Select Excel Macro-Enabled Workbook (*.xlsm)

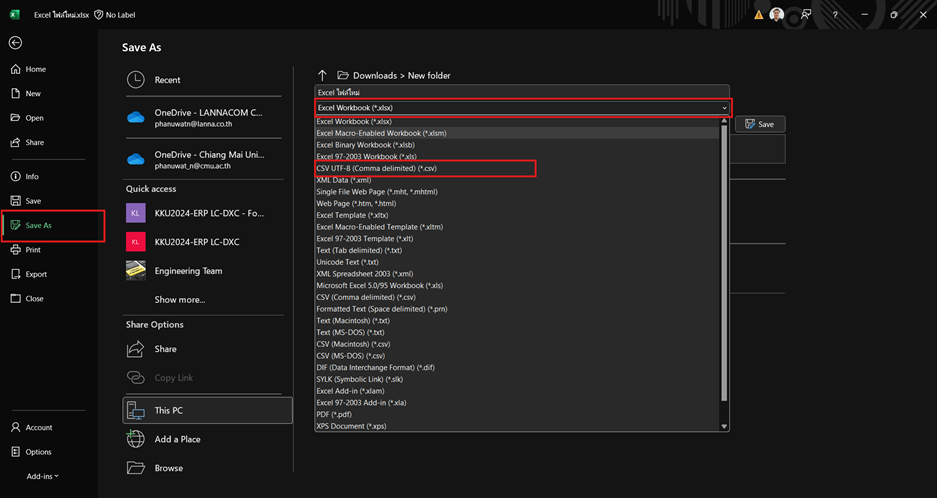coord(518,133)
